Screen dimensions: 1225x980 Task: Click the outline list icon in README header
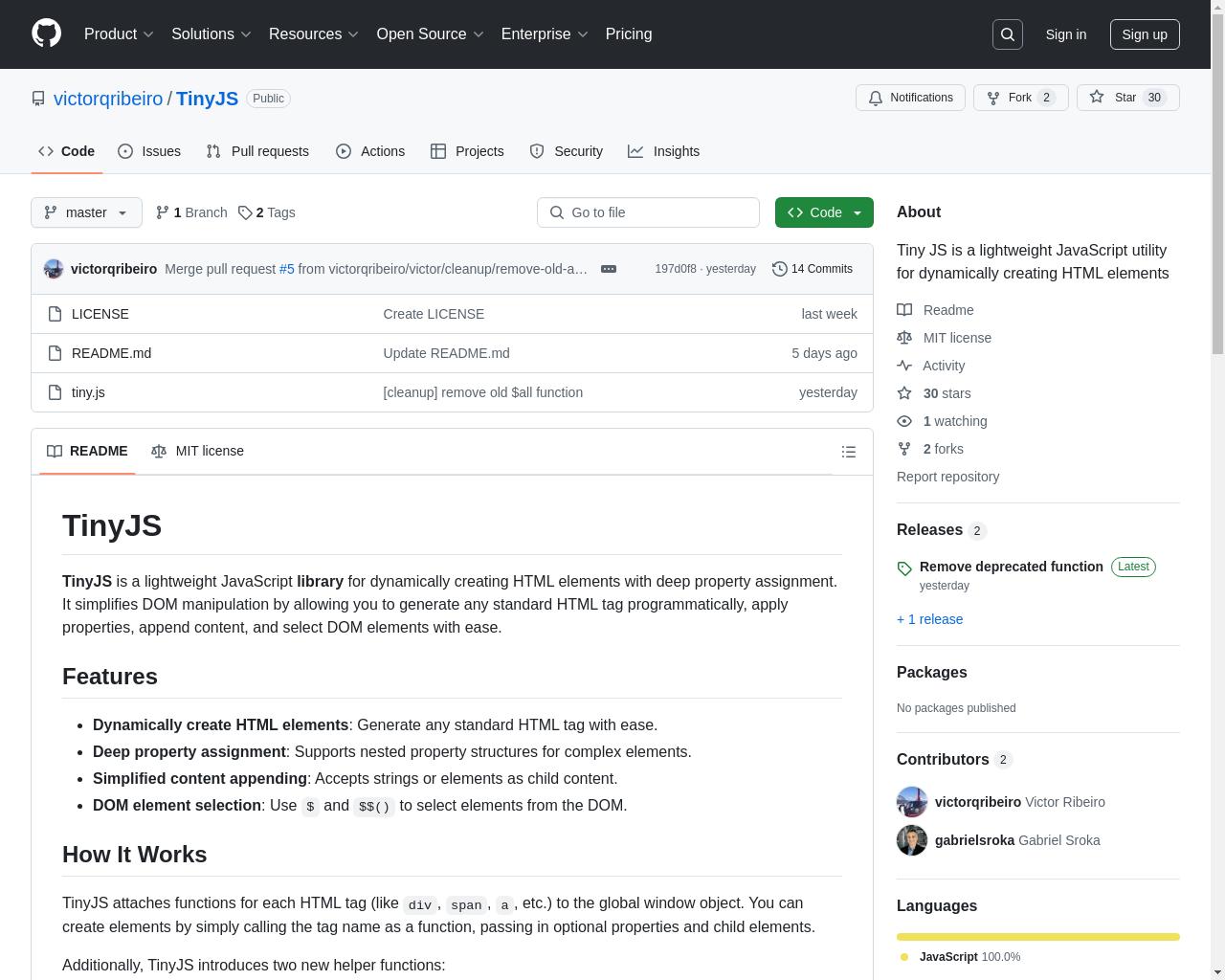[848, 452]
